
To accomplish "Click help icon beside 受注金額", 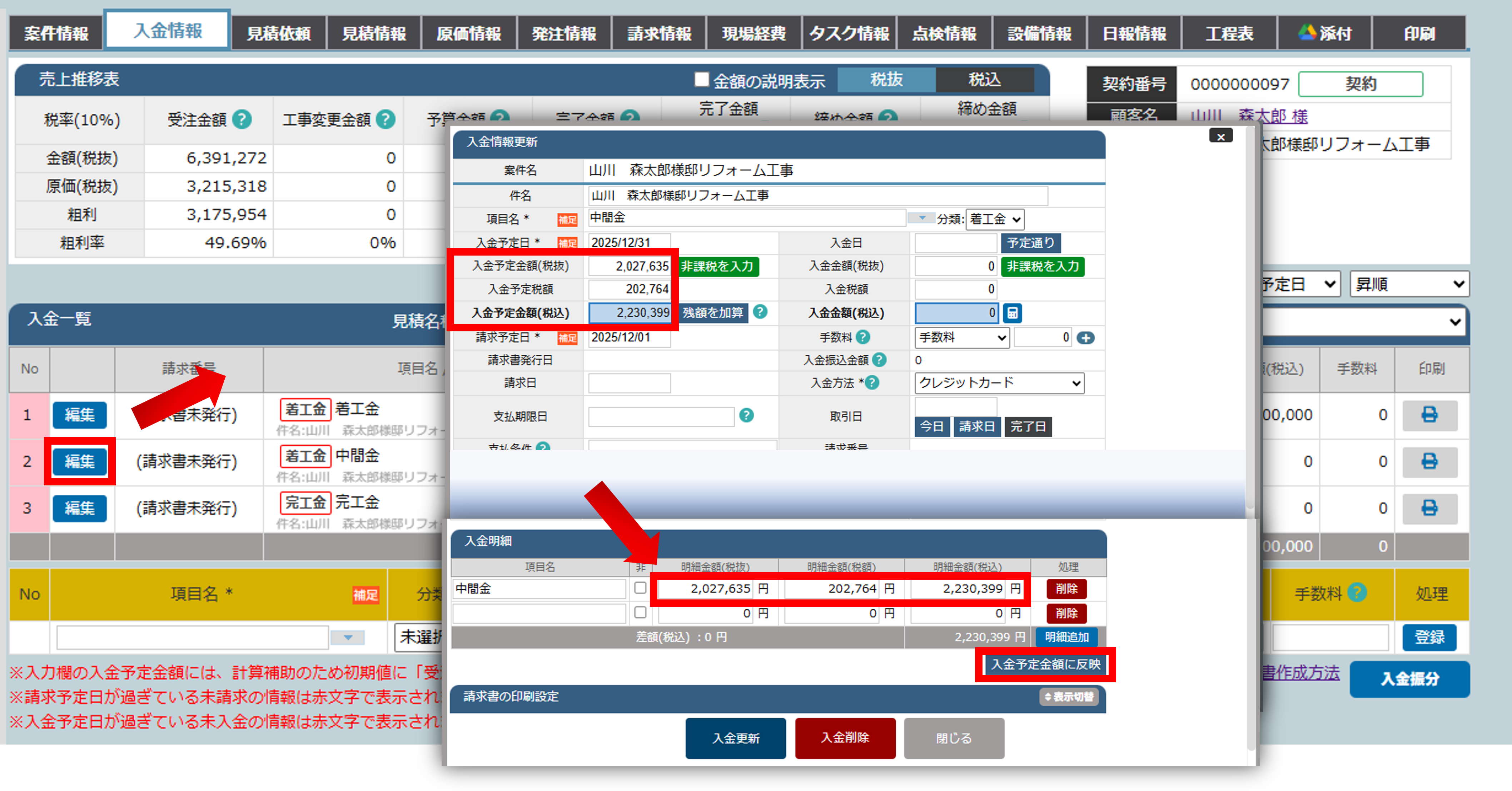I will click(x=242, y=120).
